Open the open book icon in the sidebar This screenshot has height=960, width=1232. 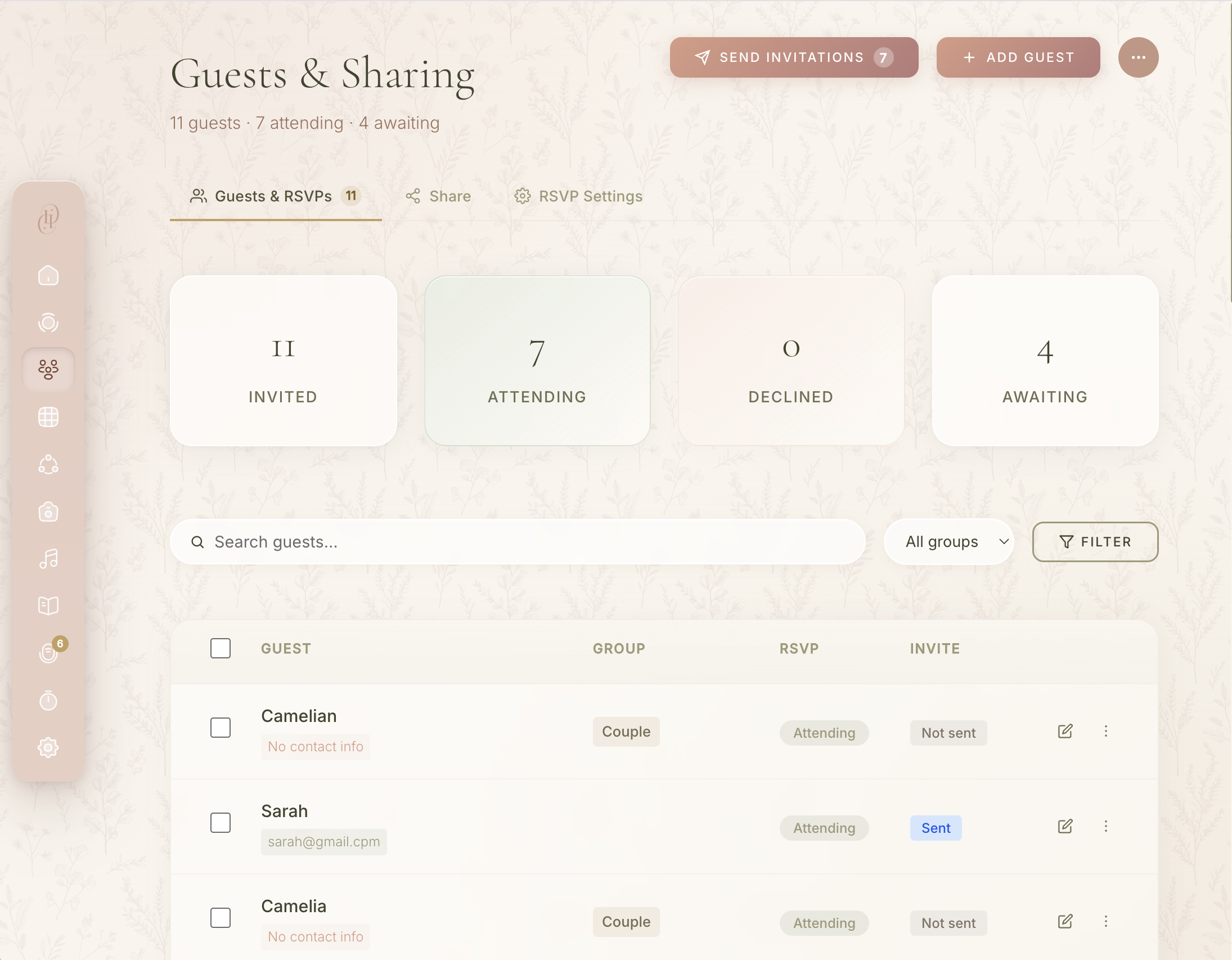tap(48, 605)
